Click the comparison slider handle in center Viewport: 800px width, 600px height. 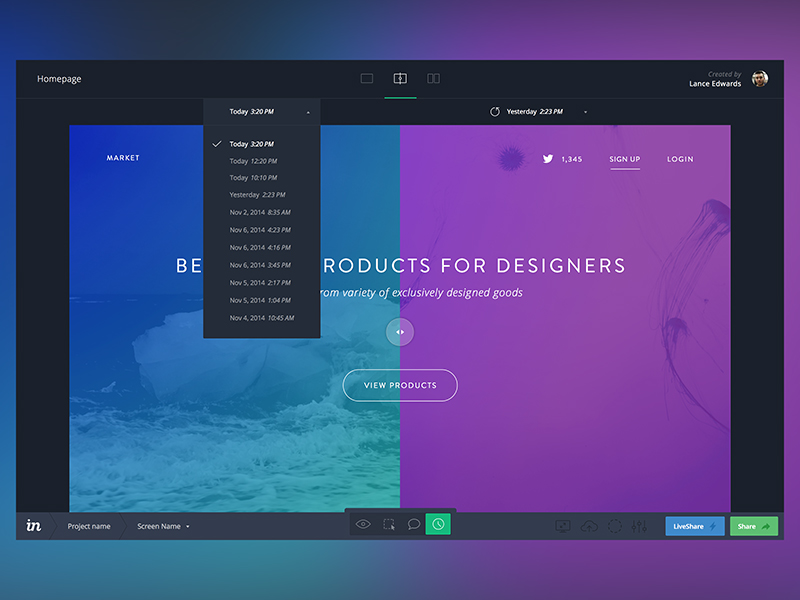click(400, 332)
